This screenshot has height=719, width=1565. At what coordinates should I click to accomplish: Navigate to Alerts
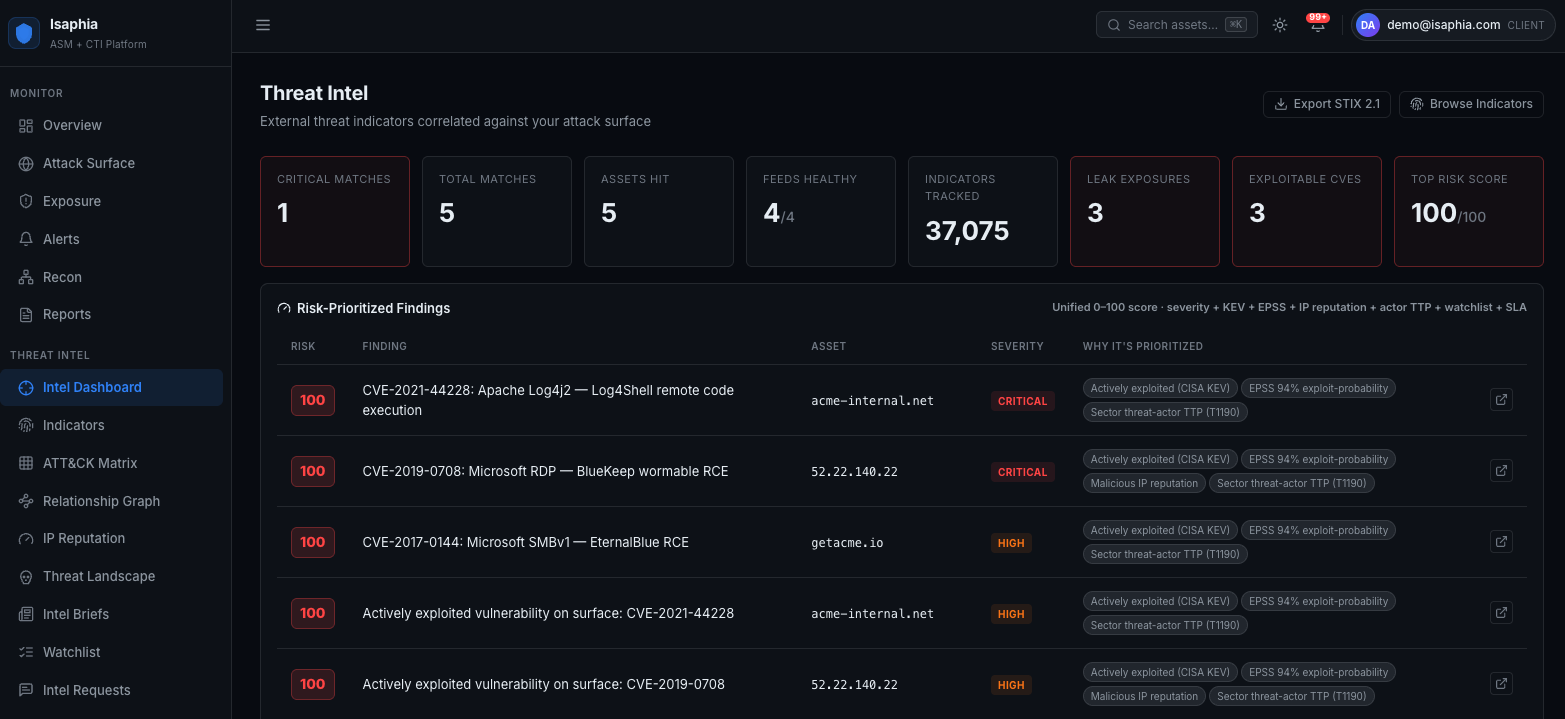pyautogui.click(x=111, y=239)
